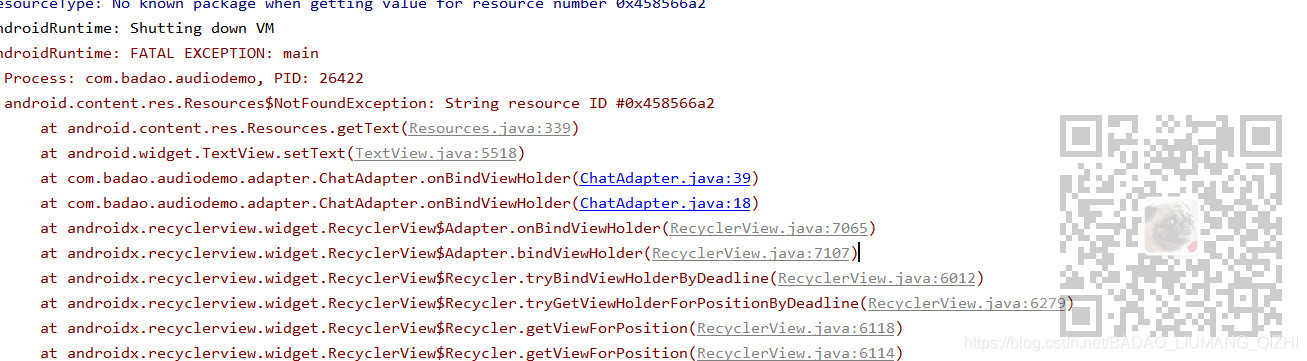This screenshot has width=1307, height=361.
Task: Open the Resources.java:339 link
Action: coord(490,128)
